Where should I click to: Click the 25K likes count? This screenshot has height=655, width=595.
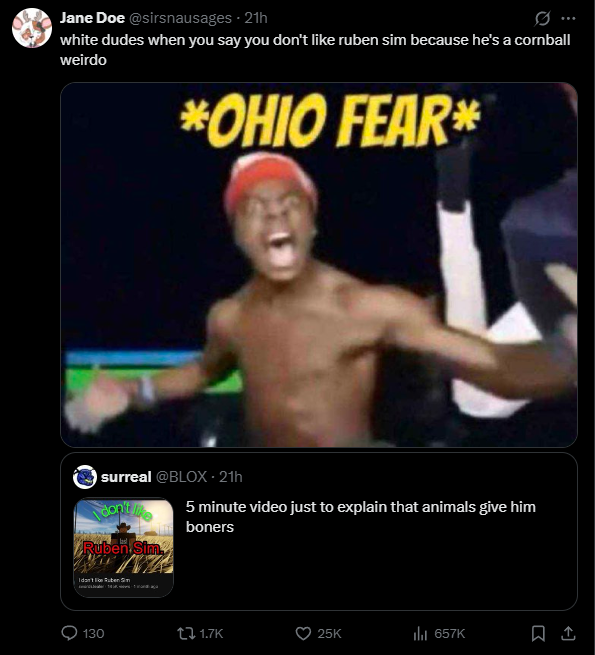(329, 634)
